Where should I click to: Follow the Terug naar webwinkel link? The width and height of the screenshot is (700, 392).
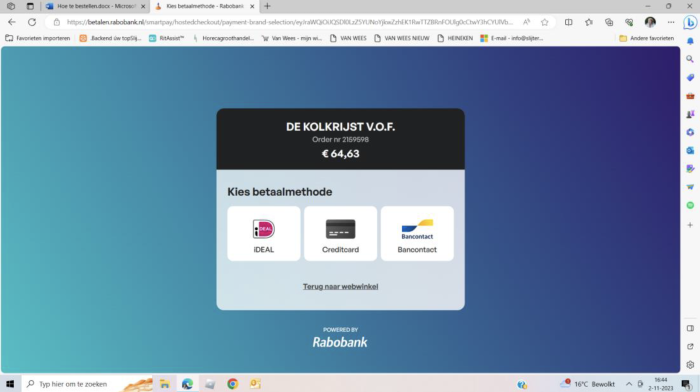click(x=340, y=287)
